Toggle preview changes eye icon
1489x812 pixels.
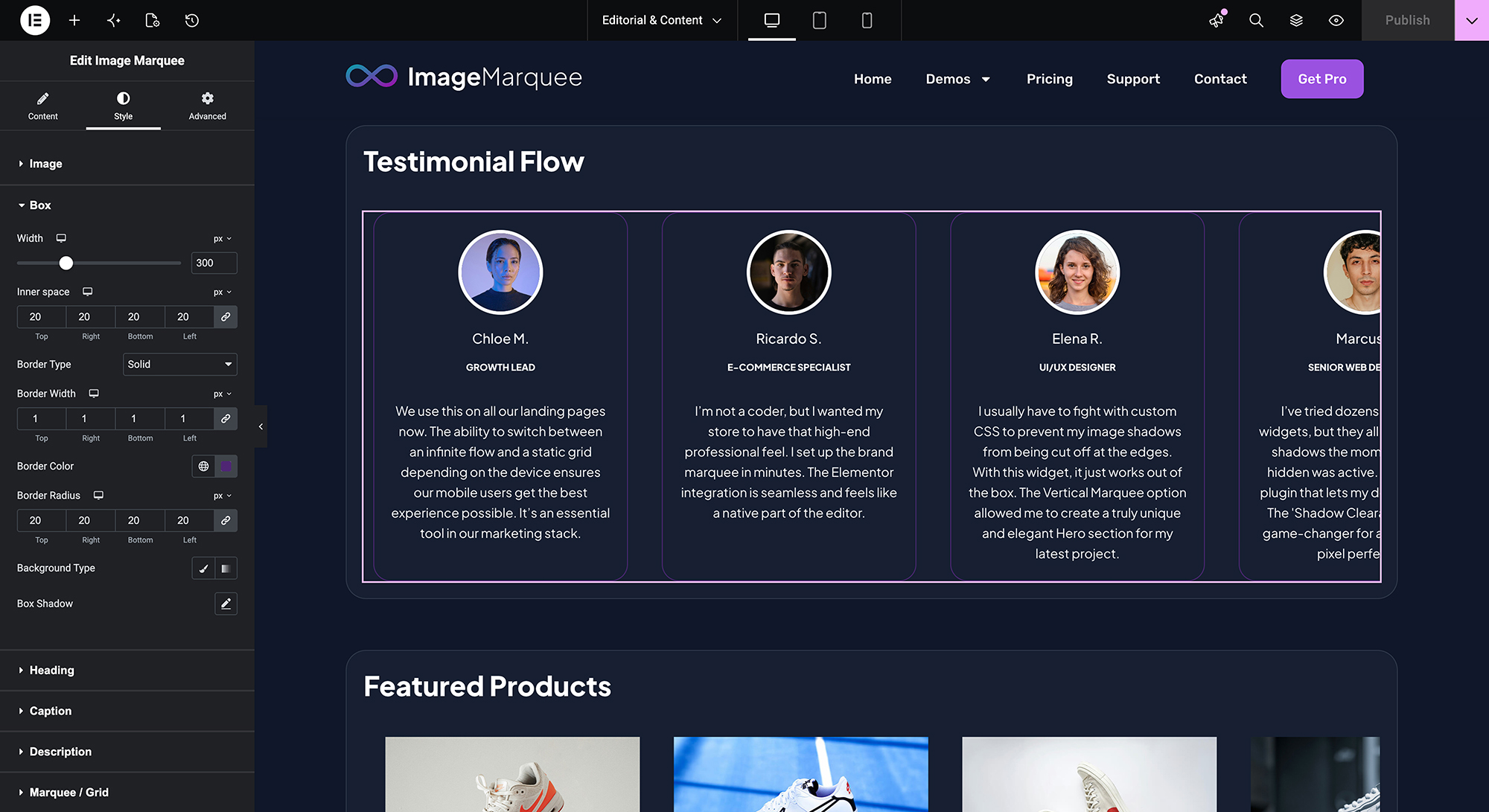pyautogui.click(x=1336, y=20)
